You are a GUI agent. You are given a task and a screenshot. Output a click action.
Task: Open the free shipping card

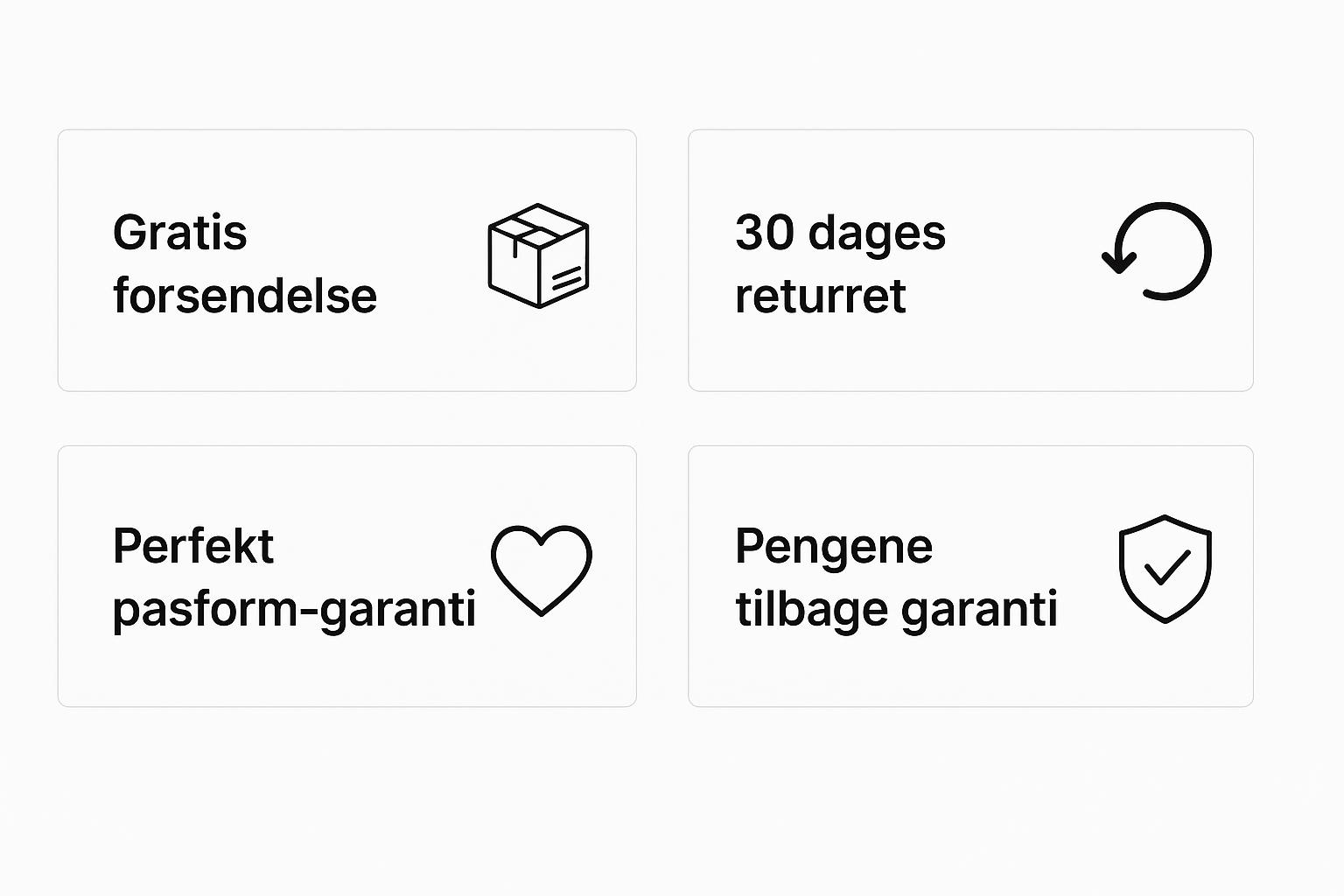[x=347, y=261]
